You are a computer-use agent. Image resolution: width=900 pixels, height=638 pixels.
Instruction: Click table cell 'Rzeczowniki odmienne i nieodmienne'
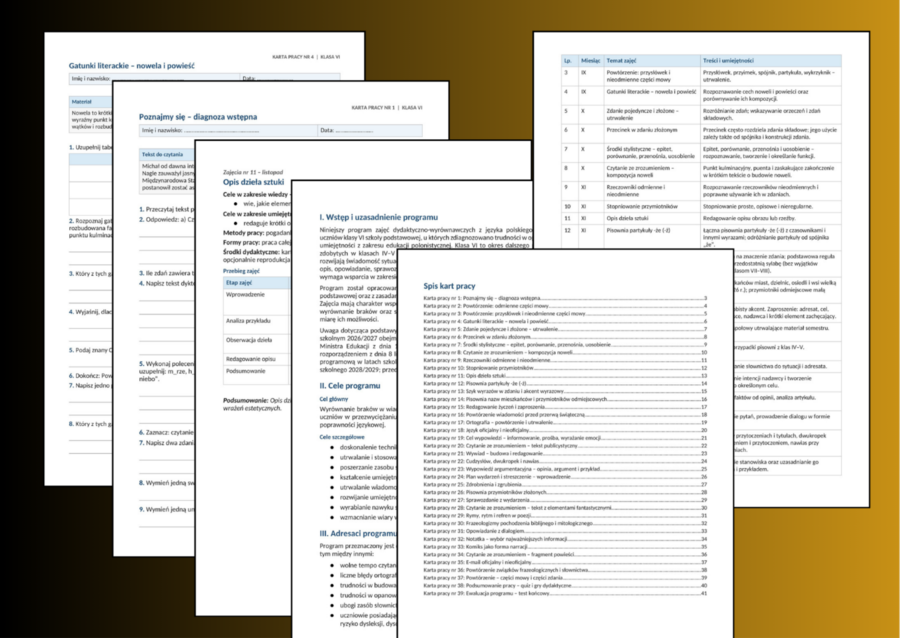(651, 190)
